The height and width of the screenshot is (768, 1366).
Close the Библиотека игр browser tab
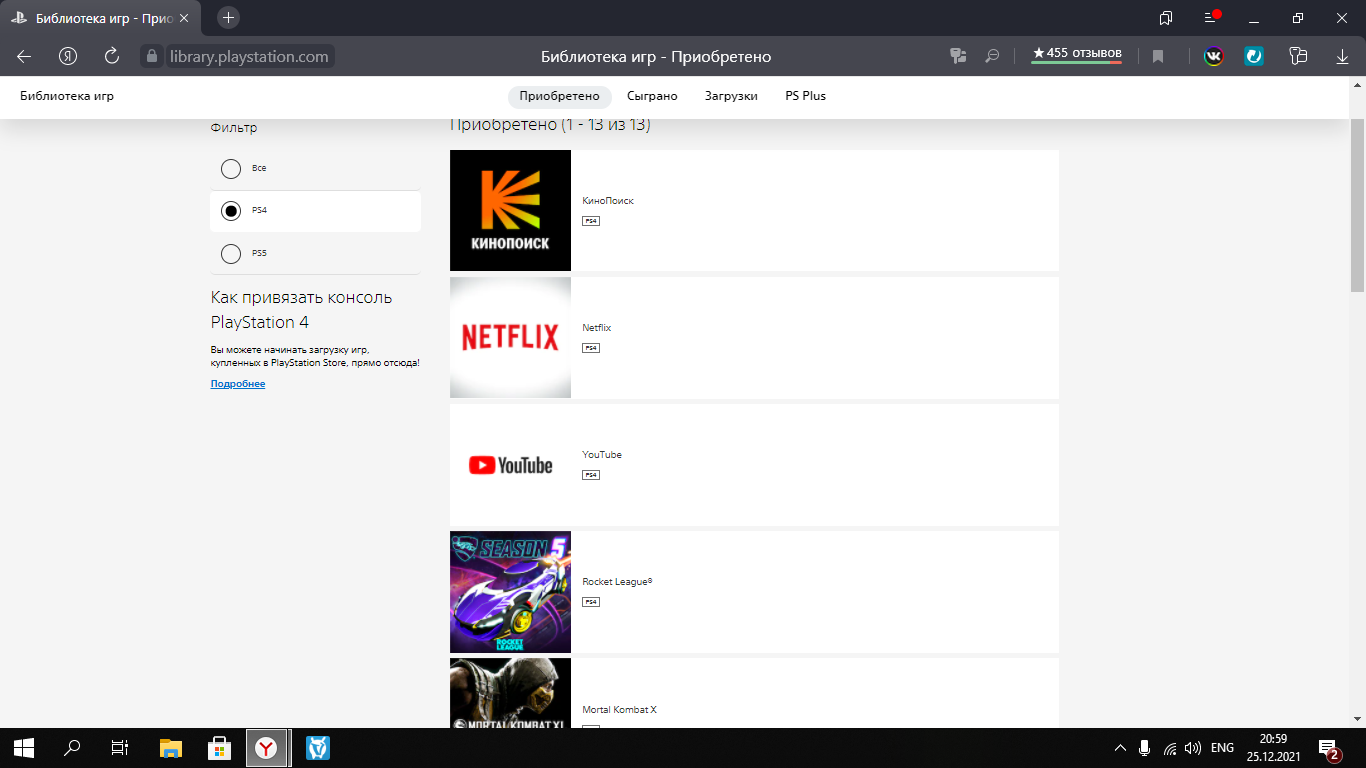(183, 18)
